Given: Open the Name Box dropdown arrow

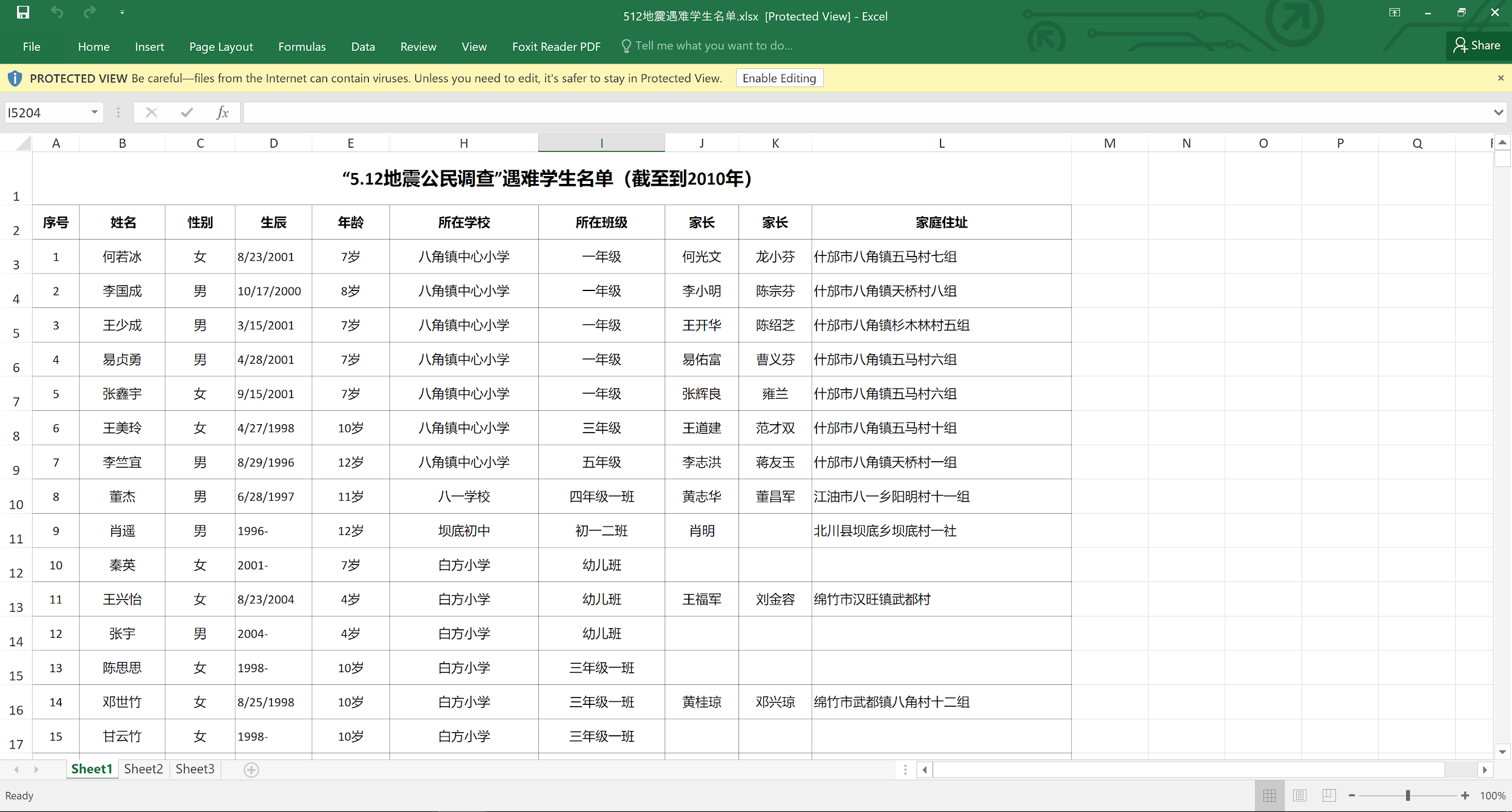Looking at the screenshot, I should 94,113.
